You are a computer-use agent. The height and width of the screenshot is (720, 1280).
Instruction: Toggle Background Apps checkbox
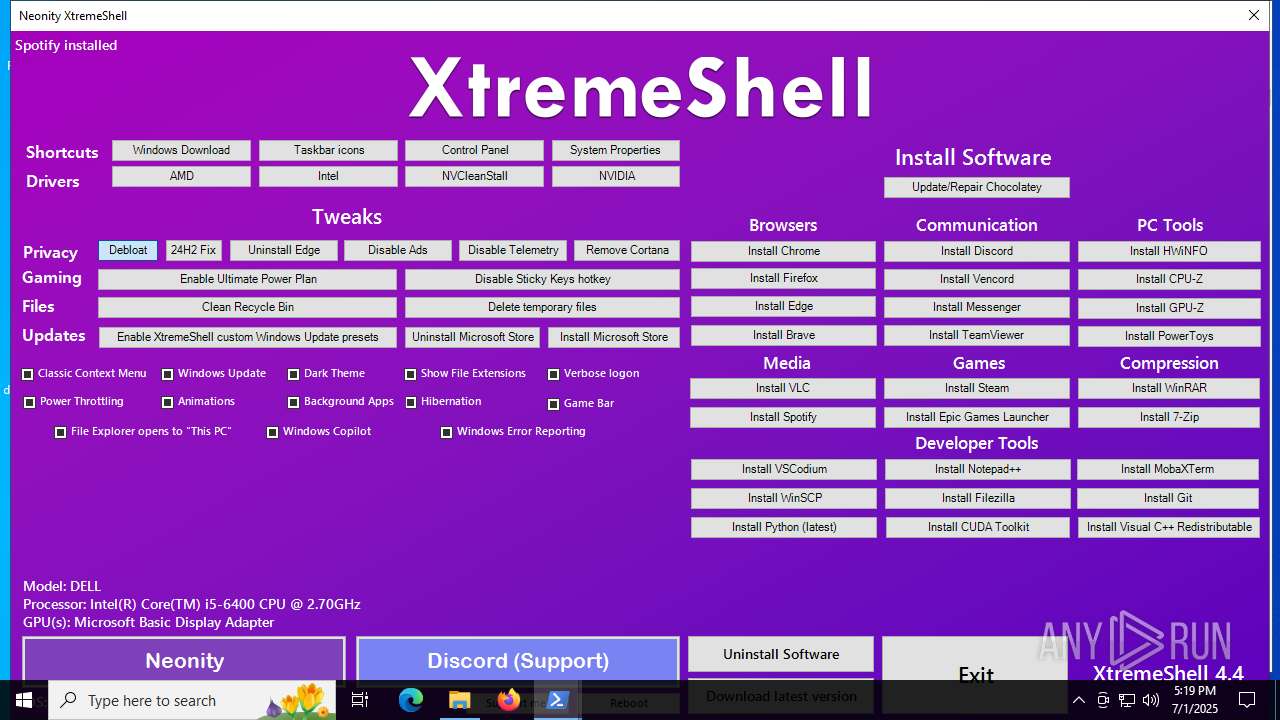point(294,403)
